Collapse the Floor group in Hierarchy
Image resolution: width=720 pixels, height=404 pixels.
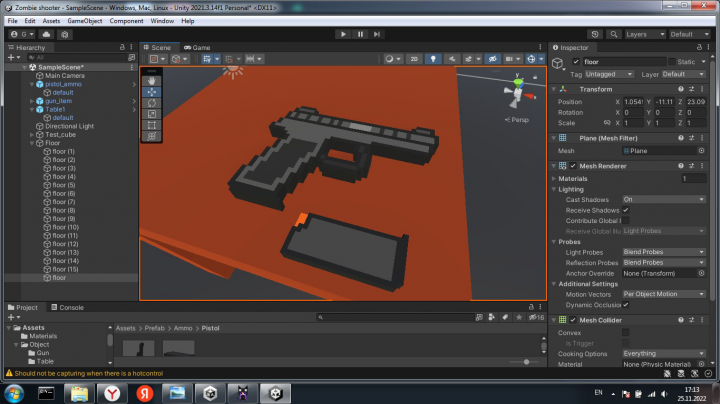click(x=32, y=143)
